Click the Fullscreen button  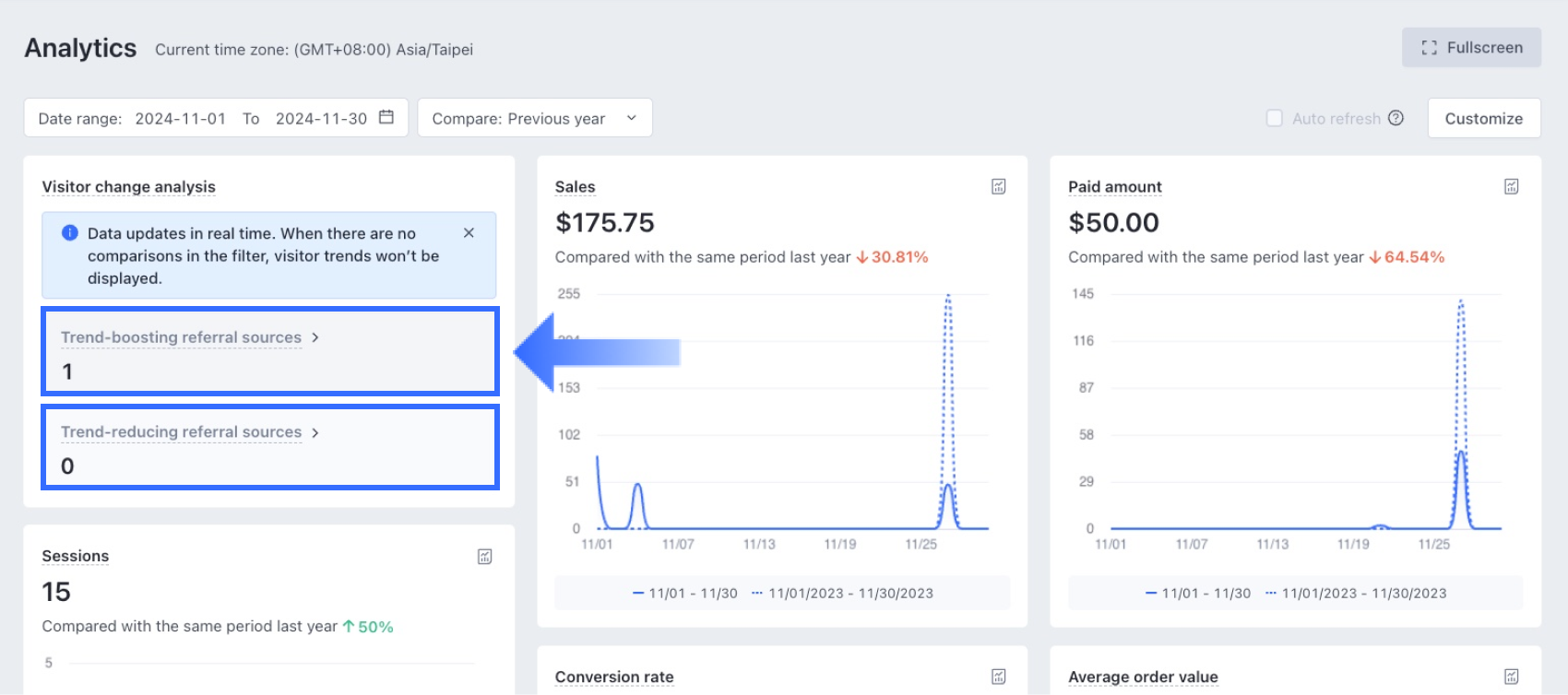pyautogui.click(x=1471, y=48)
